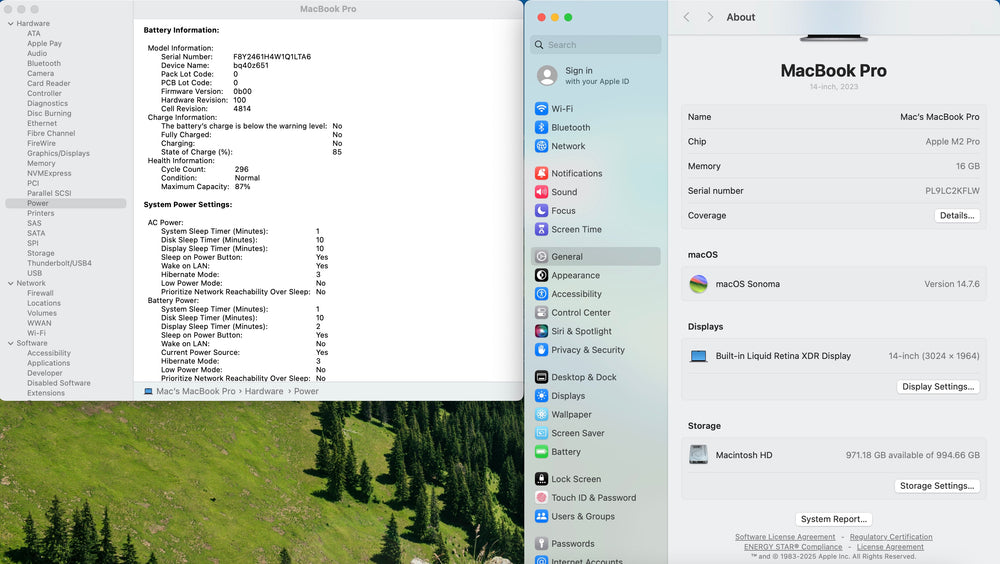Collapse the Software tree section
This screenshot has height=564, width=1000.
[11, 343]
